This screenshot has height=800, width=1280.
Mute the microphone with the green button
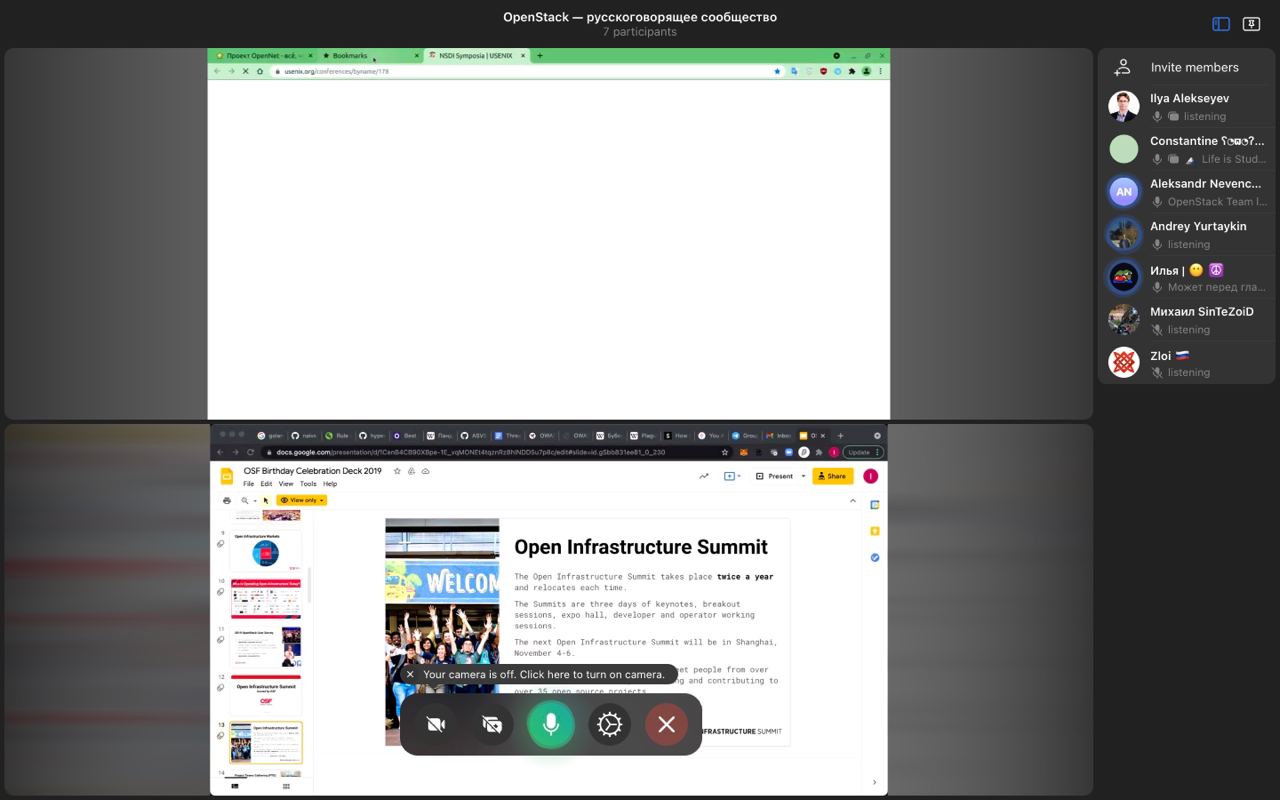coord(551,724)
